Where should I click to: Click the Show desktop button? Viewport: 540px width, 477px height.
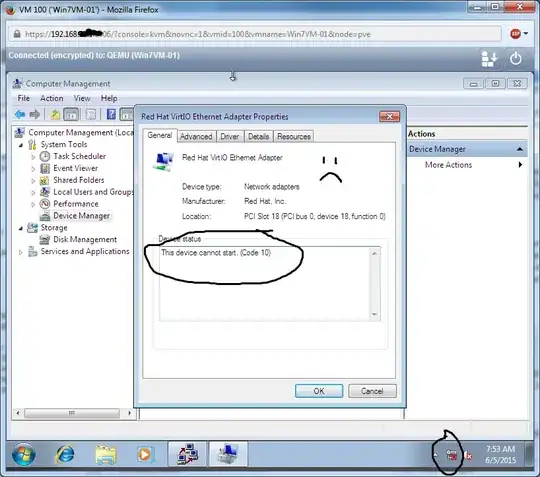[530, 454]
